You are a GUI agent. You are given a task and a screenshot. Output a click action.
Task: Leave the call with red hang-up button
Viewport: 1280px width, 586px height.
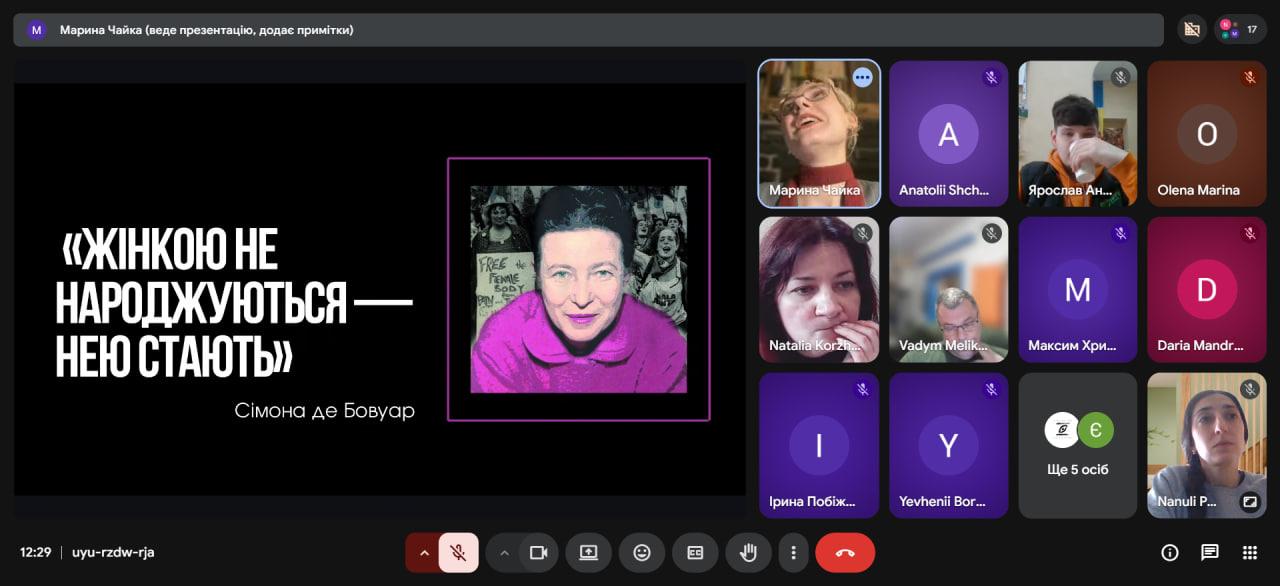point(845,553)
